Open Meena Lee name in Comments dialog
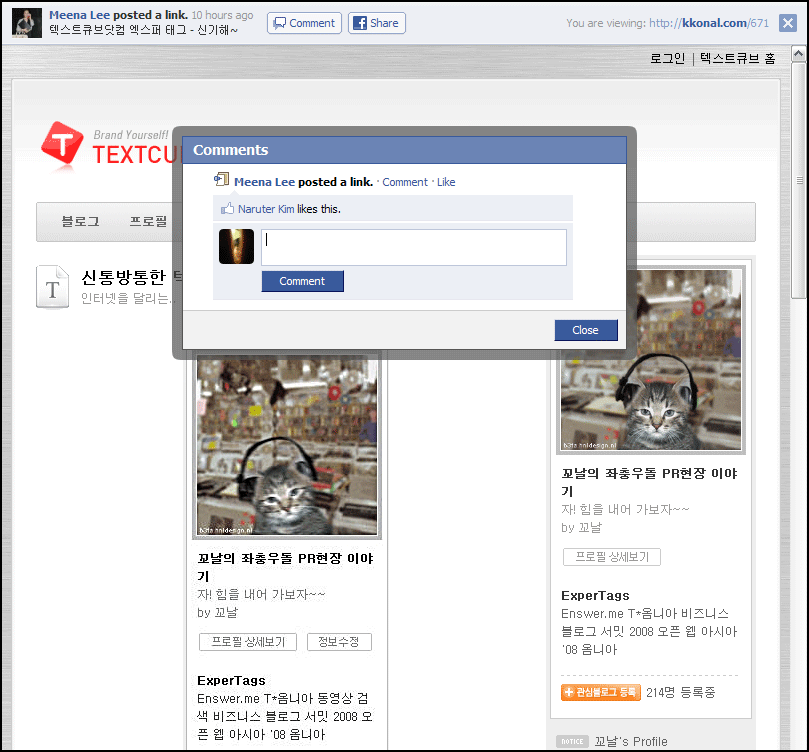This screenshot has width=809, height=752. [264, 182]
